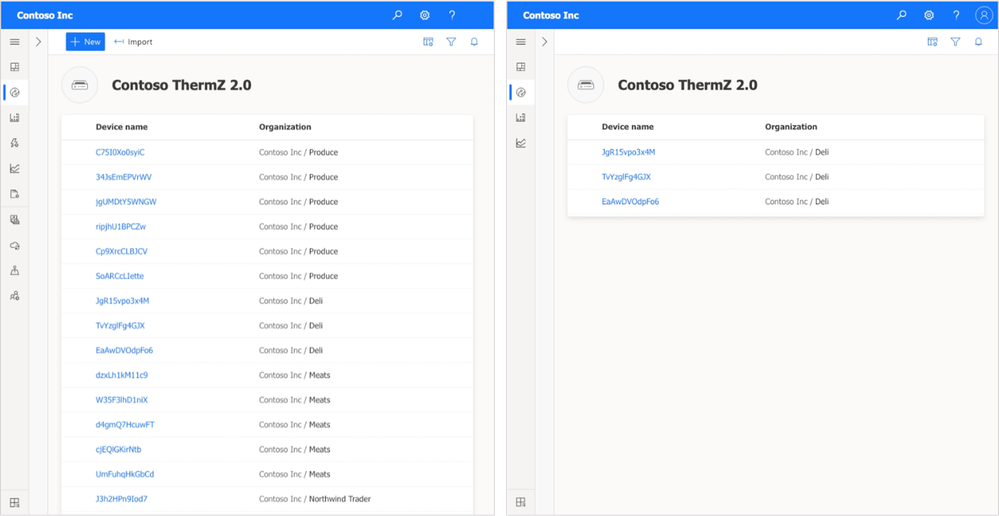Open device 34JsEmEPVrWV
999x516 pixels.
pyautogui.click(x=124, y=177)
